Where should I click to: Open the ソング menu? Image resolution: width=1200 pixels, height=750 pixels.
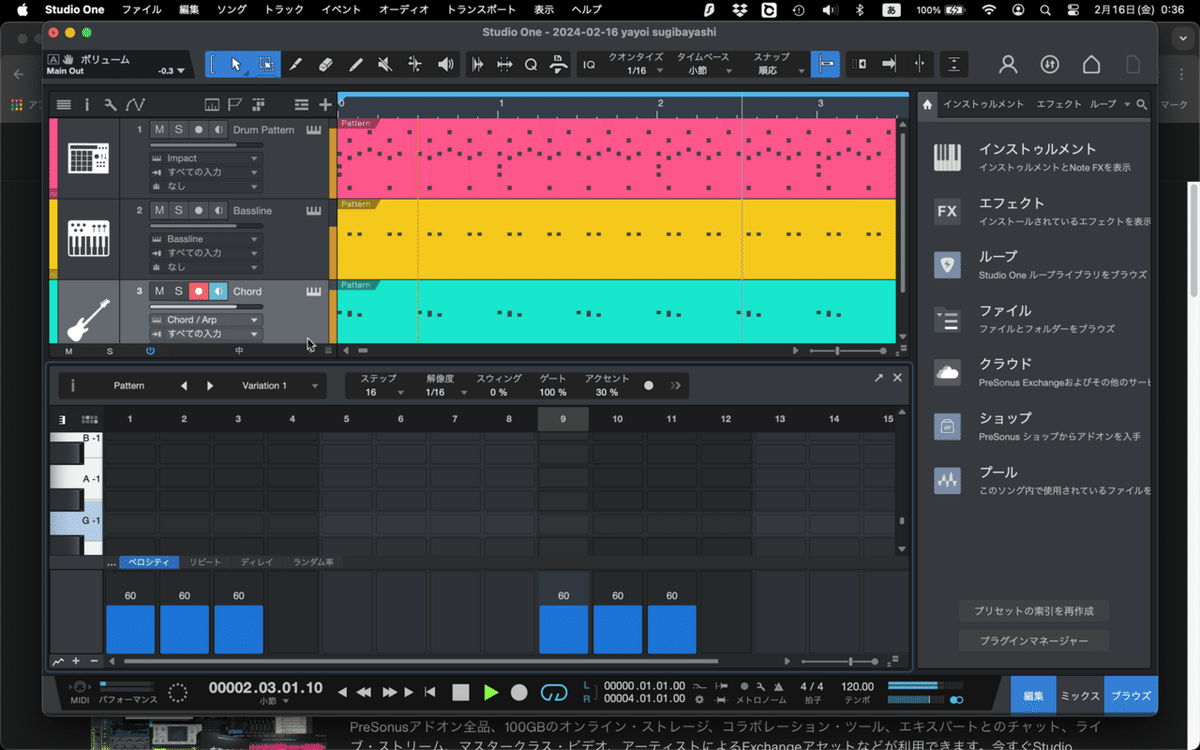click(x=231, y=10)
